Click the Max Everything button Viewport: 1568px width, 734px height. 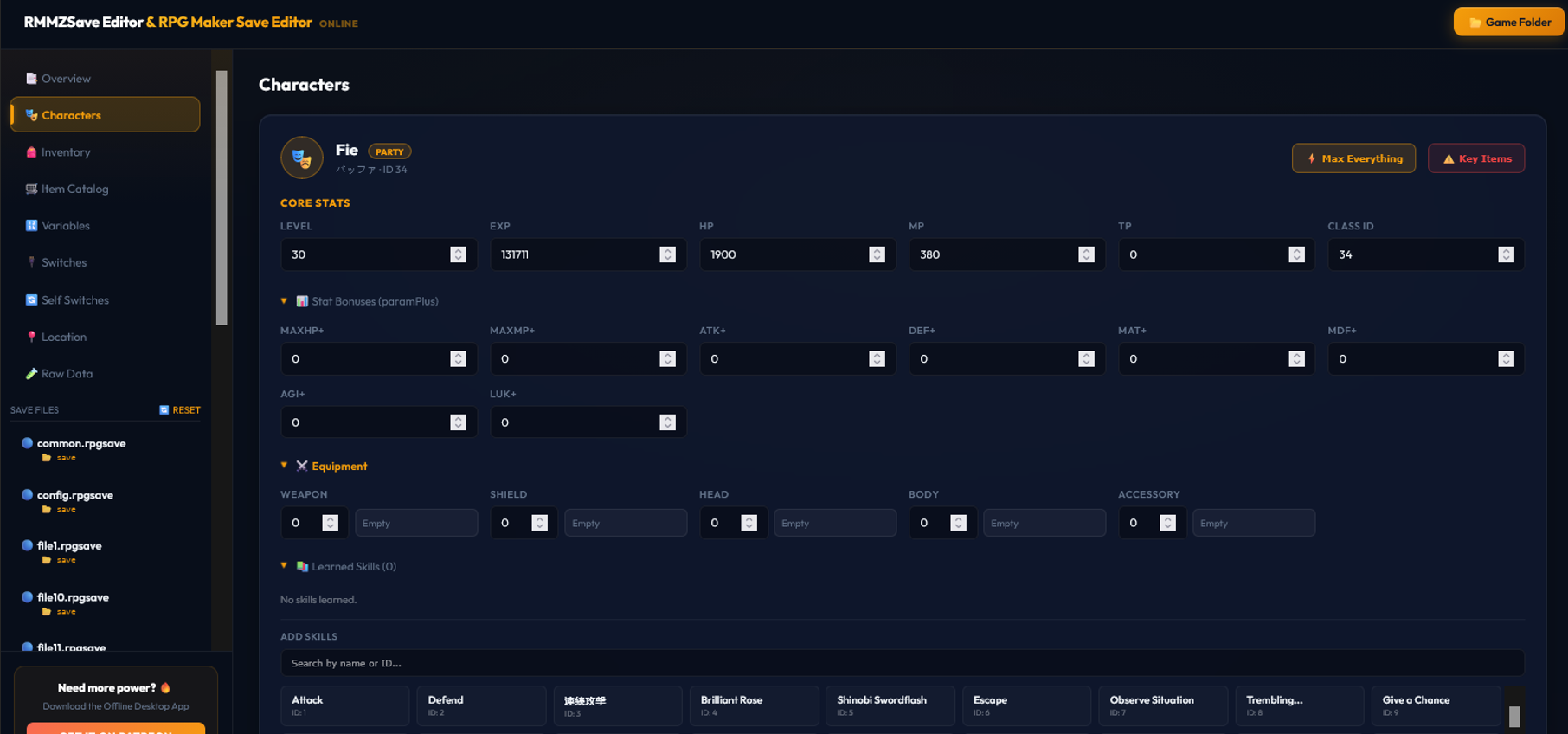pyautogui.click(x=1353, y=158)
